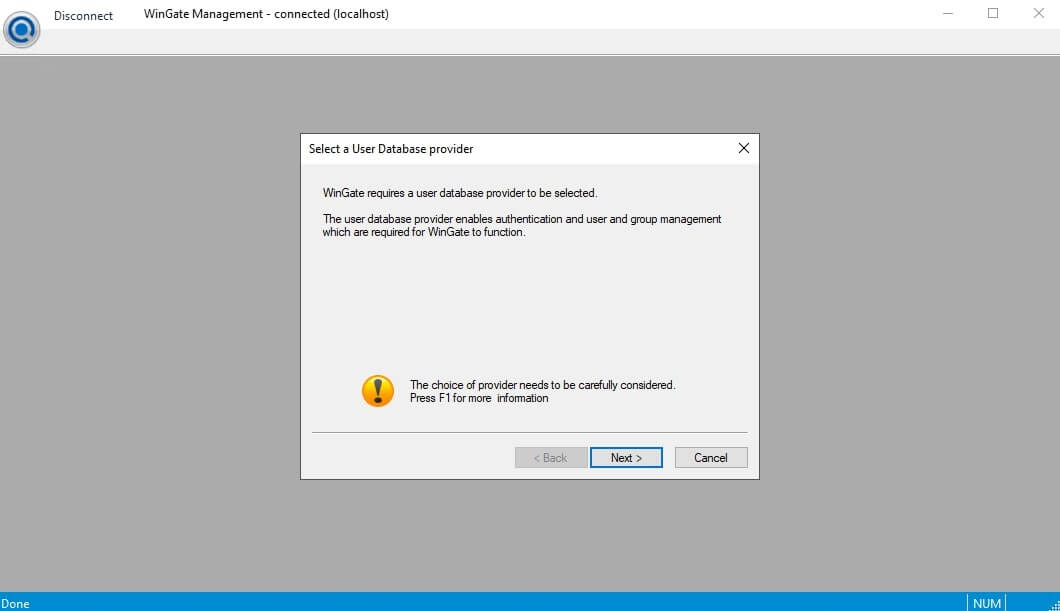Click the Disconnect toolbar button

83,16
